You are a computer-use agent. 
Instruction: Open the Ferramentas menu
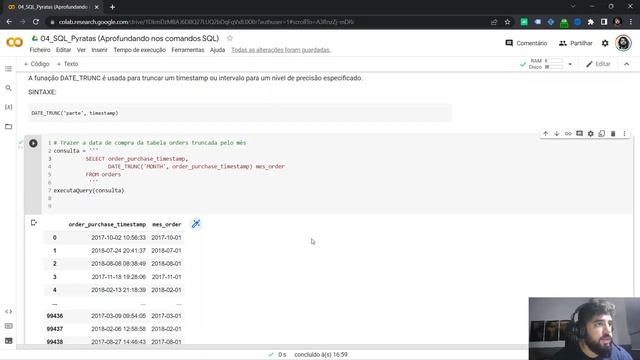point(188,50)
